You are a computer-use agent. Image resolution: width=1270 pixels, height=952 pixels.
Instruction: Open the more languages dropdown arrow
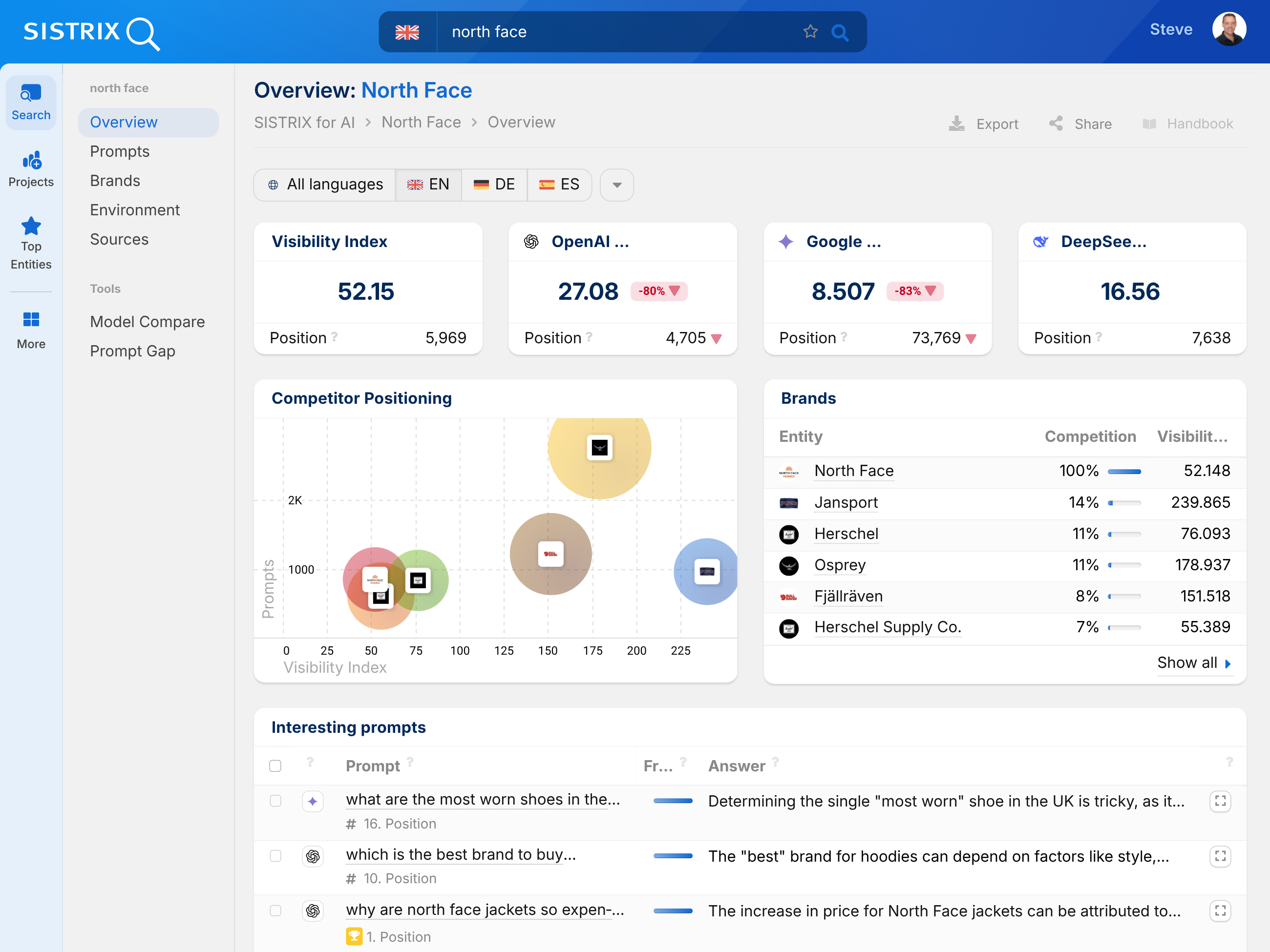[x=616, y=185]
